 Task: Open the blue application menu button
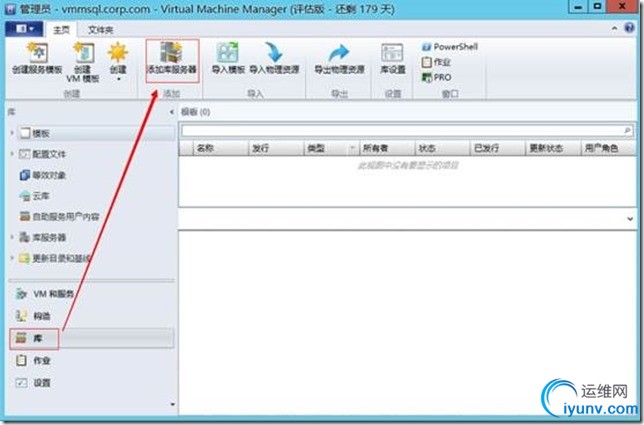(24, 28)
